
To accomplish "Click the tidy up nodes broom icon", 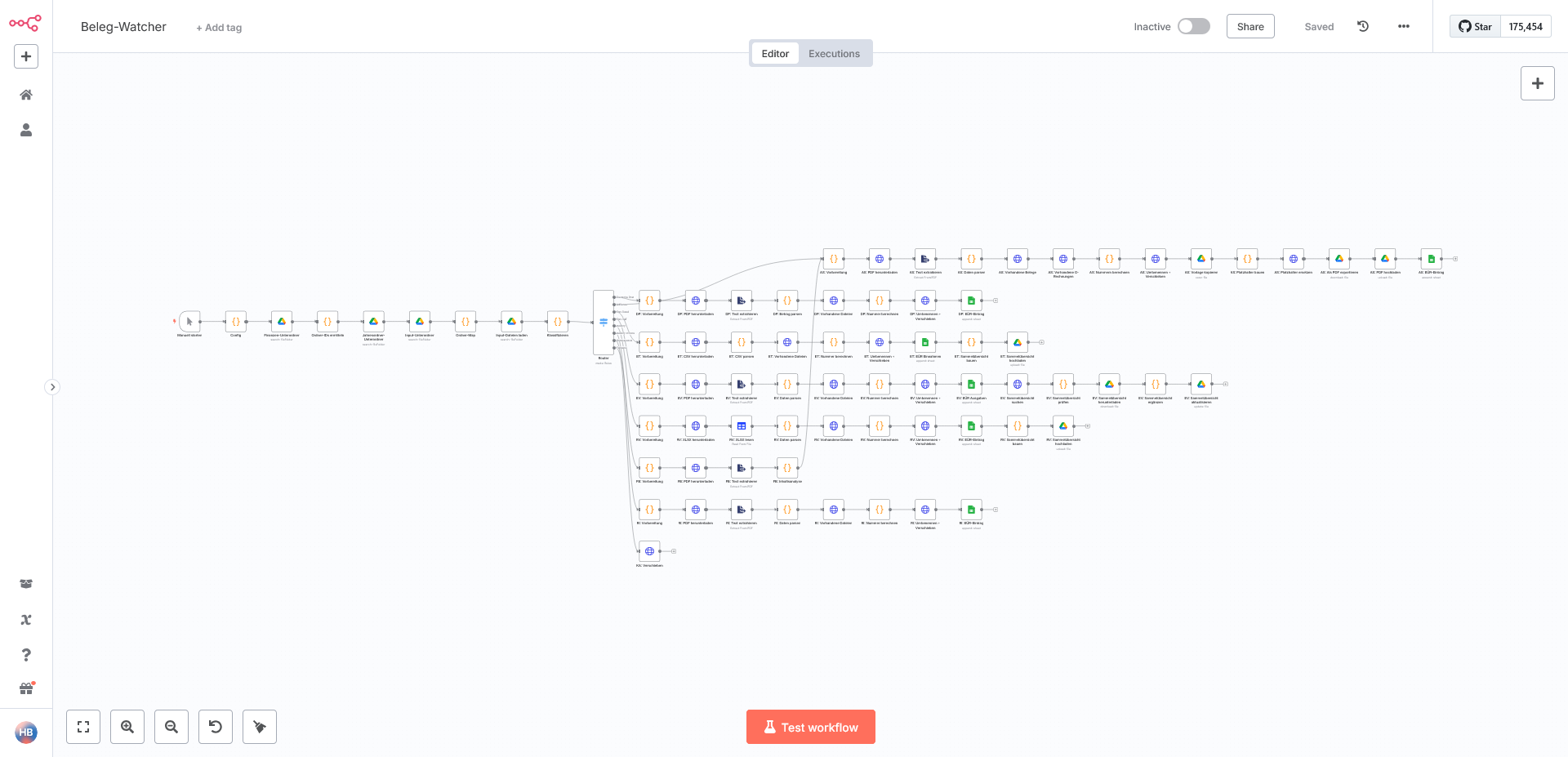I will [x=260, y=727].
